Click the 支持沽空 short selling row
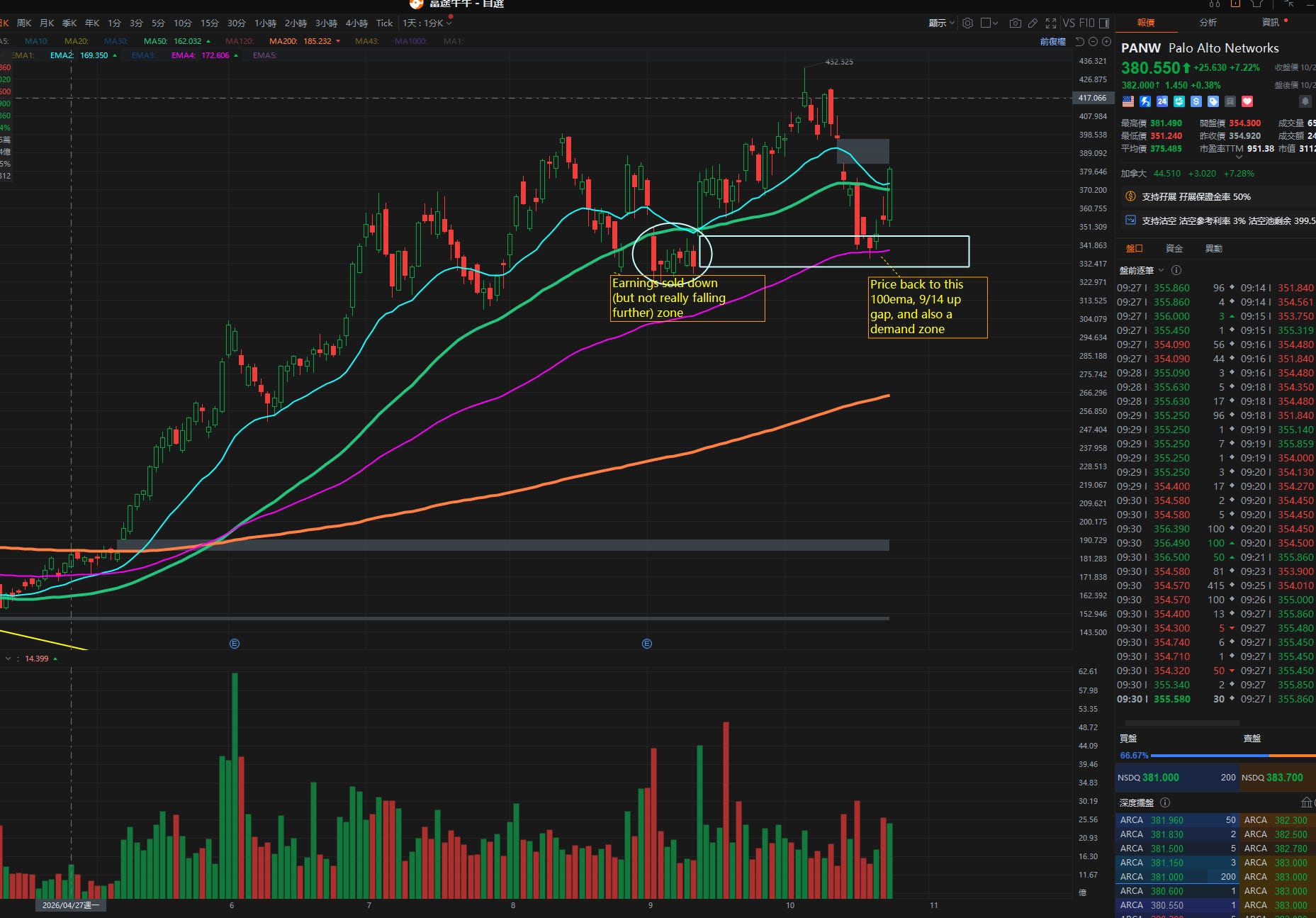1316x918 pixels. [x=1219, y=220]
